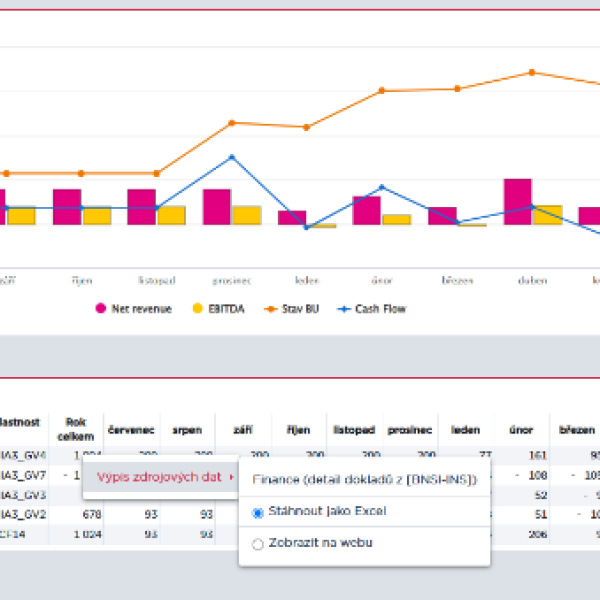The width and height of the screenshot is (600, 600).
Task: Click the leden column header in table
Action: (466, 430)
